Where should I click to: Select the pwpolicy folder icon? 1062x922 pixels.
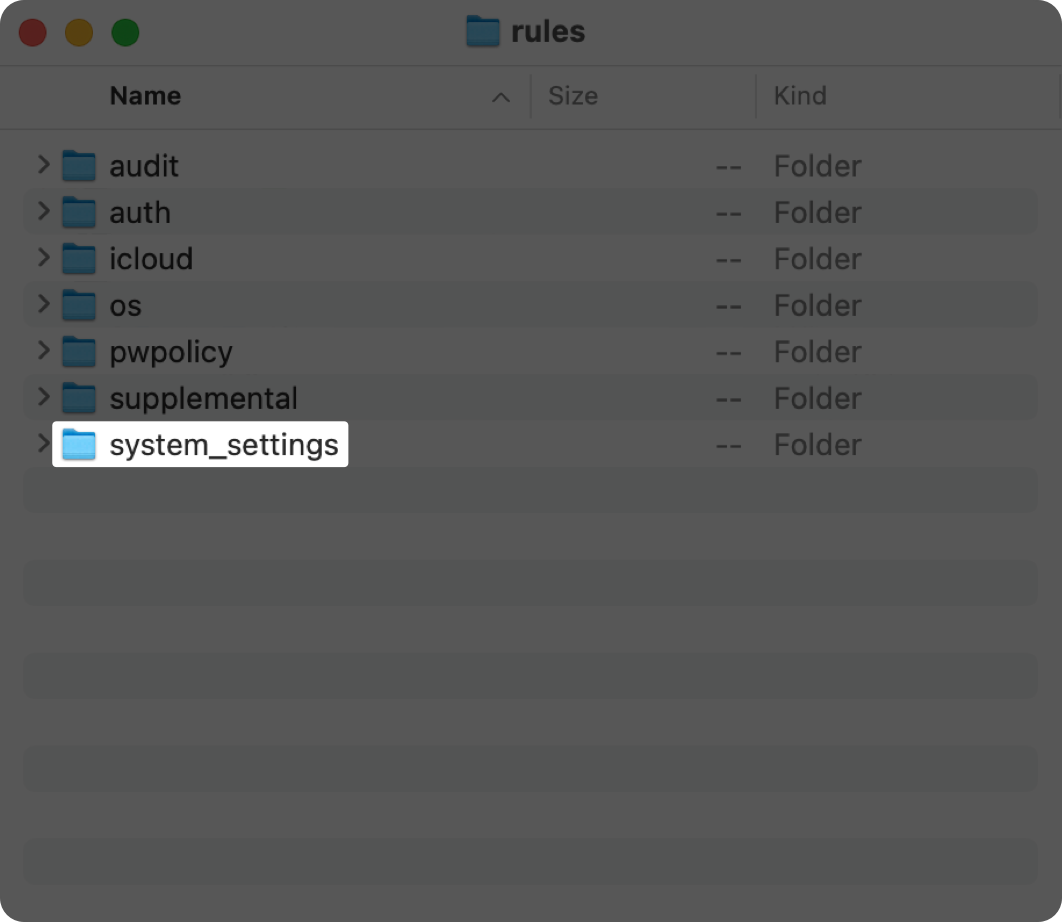[79, 352]
